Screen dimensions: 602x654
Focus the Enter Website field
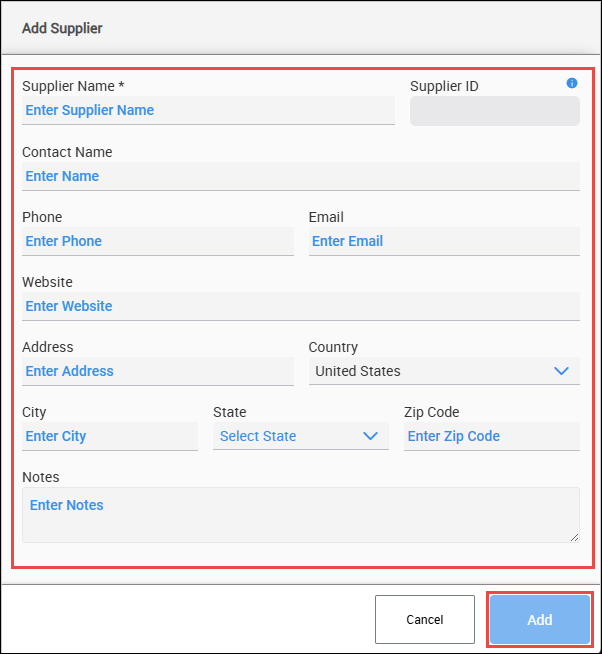(x=300, y=306)
